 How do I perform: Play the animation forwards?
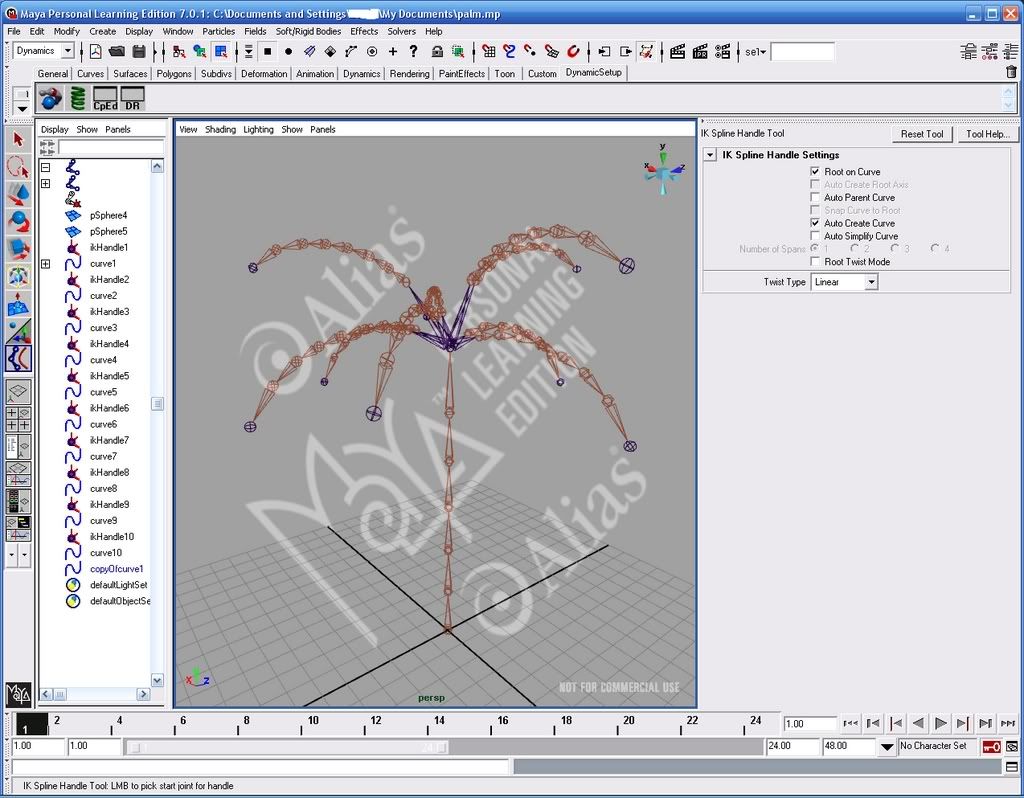tap(940, 723)
